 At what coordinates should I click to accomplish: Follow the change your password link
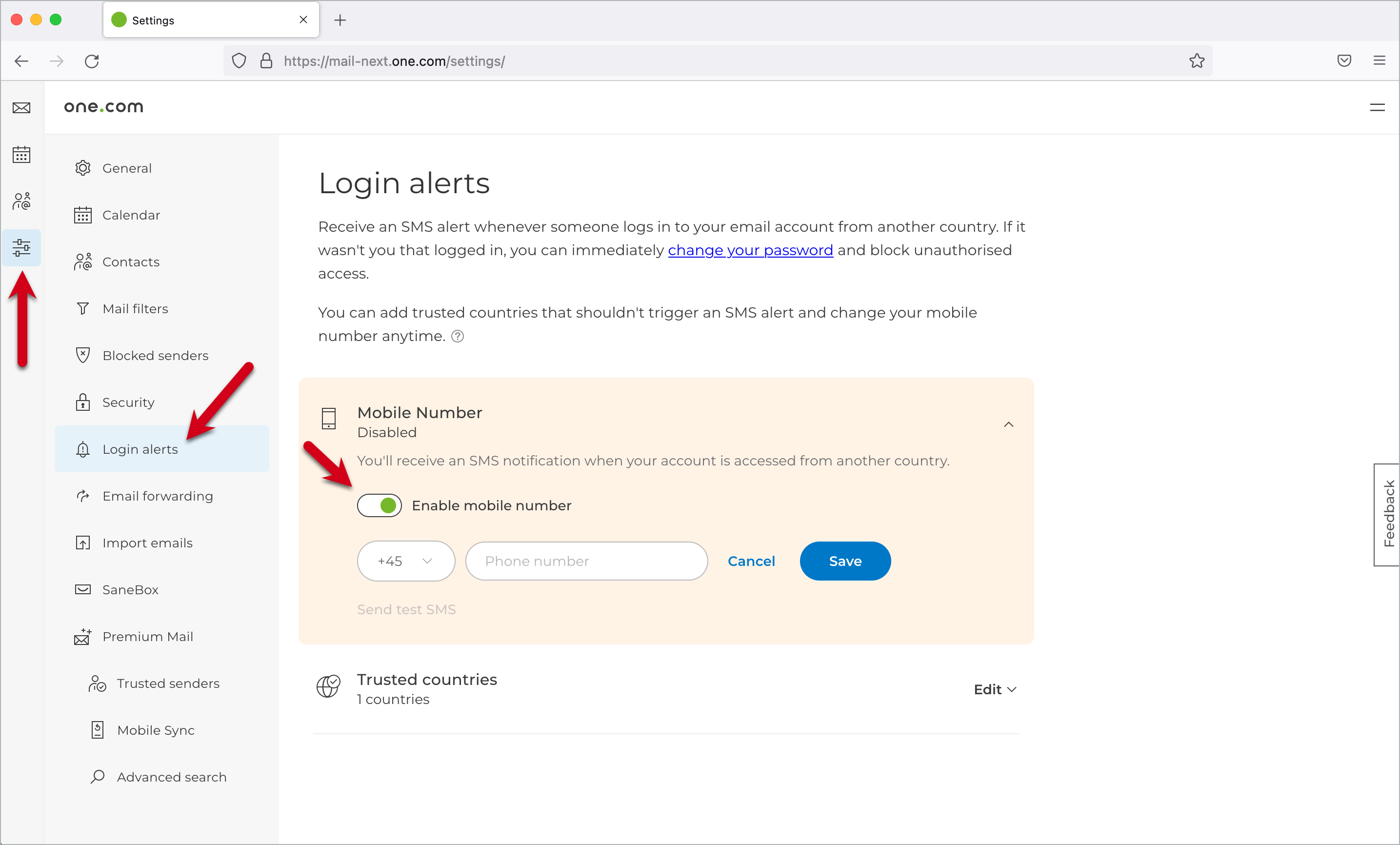tap(750, 250)
